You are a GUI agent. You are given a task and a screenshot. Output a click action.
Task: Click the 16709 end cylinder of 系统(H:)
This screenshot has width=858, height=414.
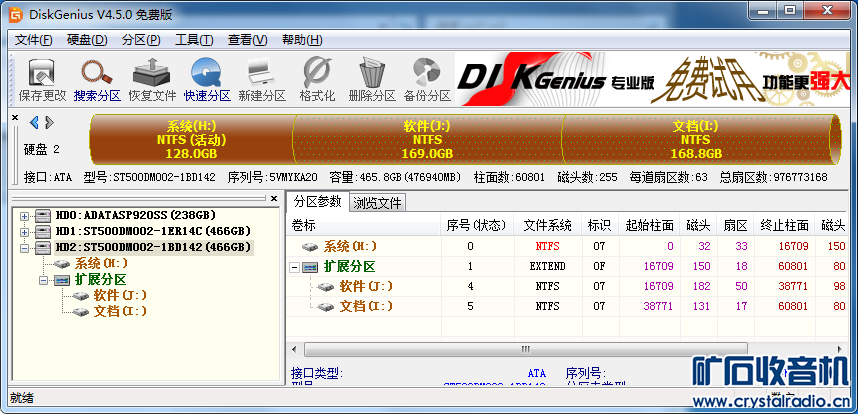pos(793,246)
